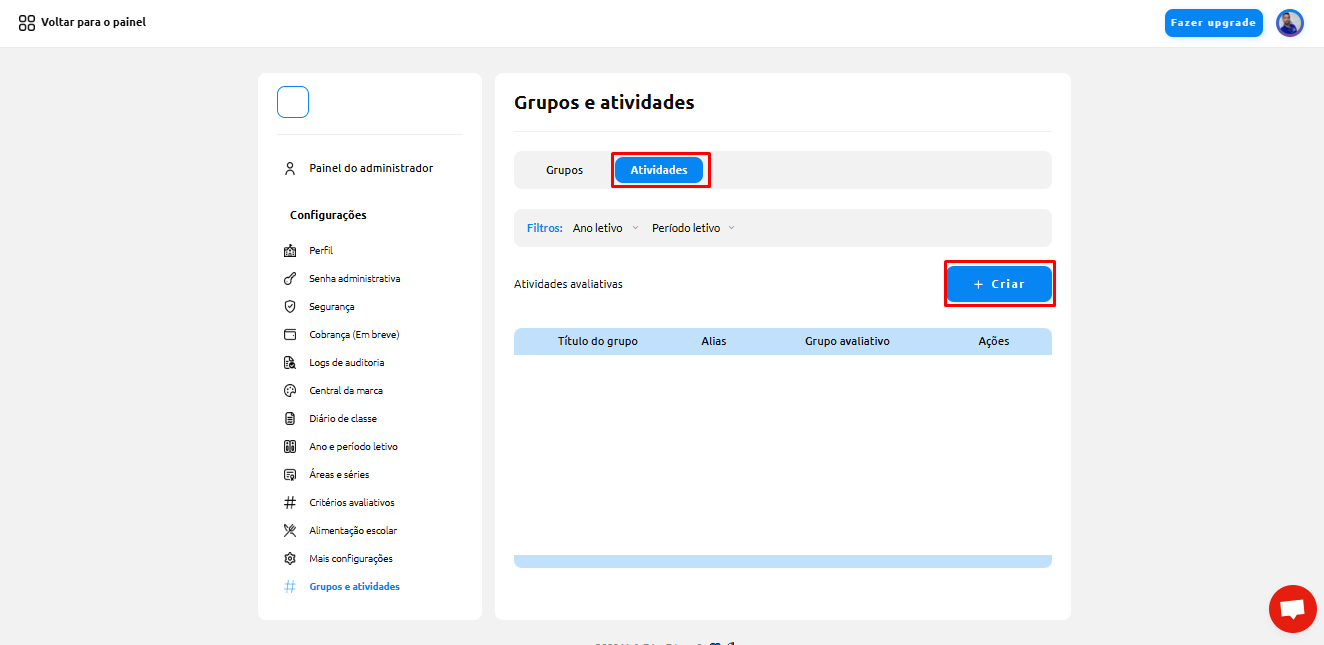Click the Ações column header
This screenshot has height=645, width=1324.
pos(994,342)
